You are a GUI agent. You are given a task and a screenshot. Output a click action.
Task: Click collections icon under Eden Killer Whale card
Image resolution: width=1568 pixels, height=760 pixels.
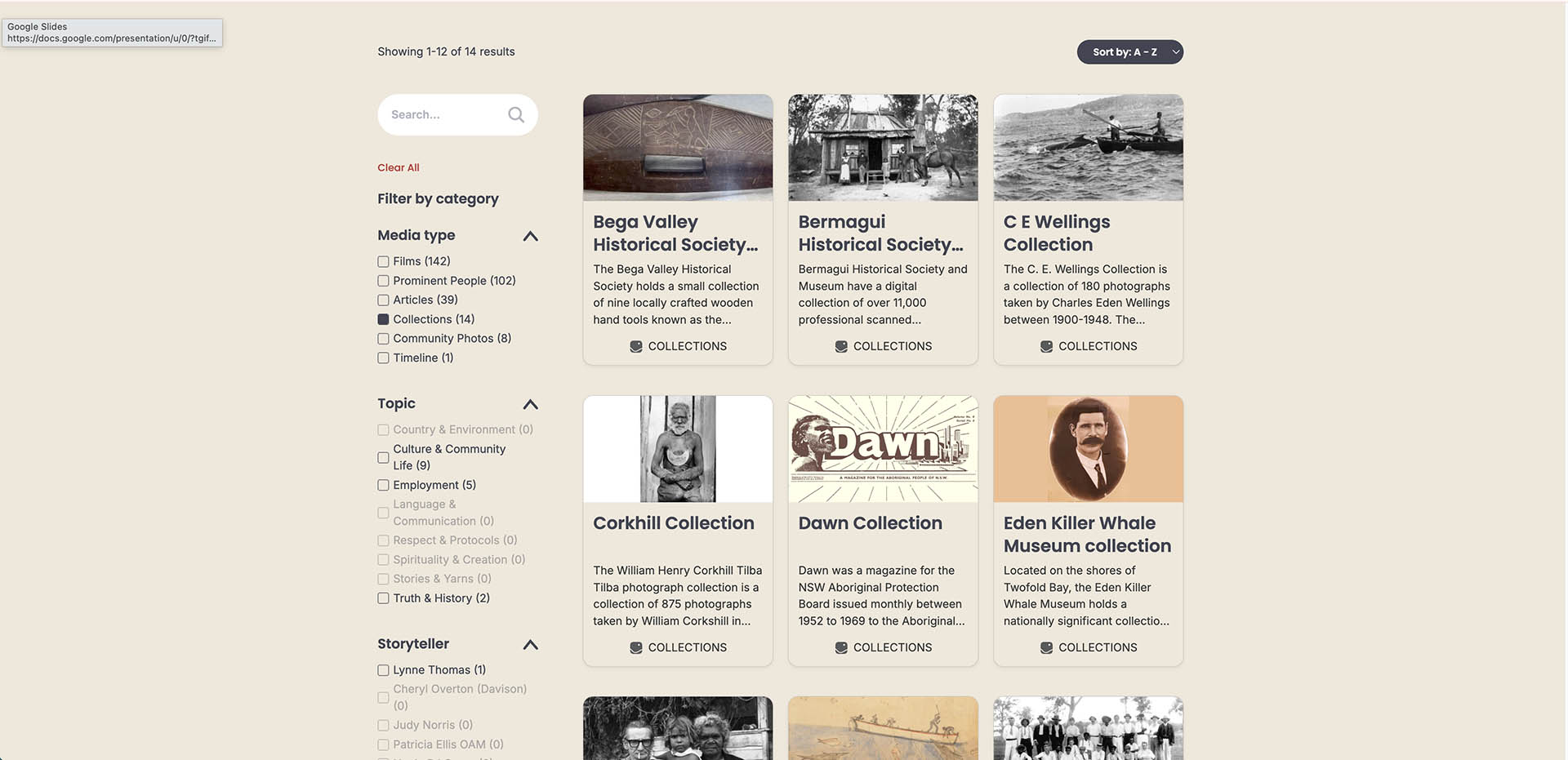tap(1046, 647)
